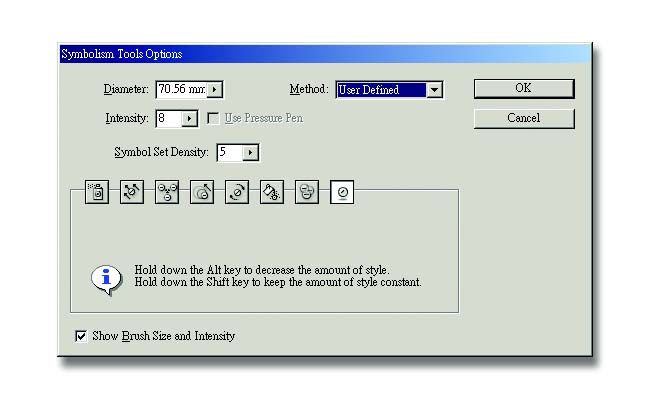Select the Symbol Styler tool icon

[342, 192]
